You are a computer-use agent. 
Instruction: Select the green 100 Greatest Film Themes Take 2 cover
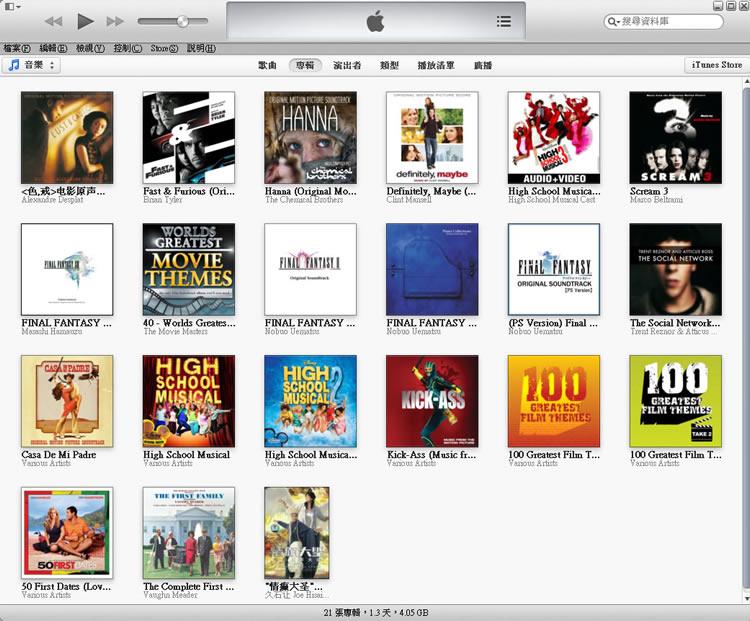[676, 401]
